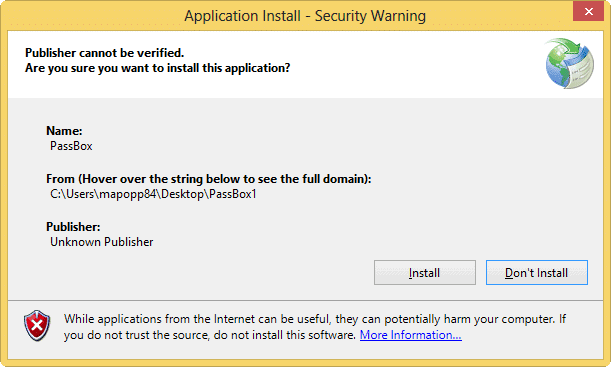Click the red shield warning icon
This screenshot has height=367, width=611.
pyautogui.click(x=37, y=326)
